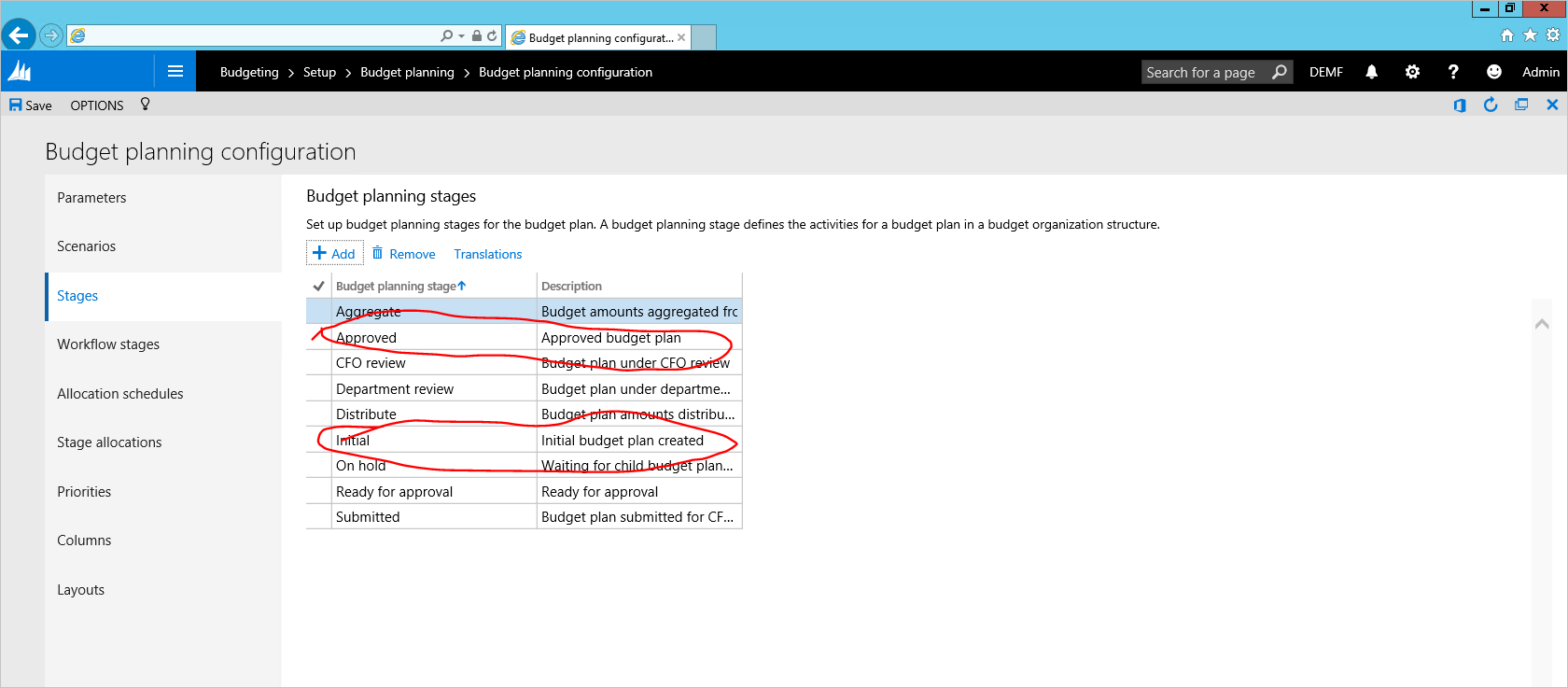Screen dimensions: 1568x688
Task: Click the Dynamics home logo icon
Action: [x=20, y=71]
